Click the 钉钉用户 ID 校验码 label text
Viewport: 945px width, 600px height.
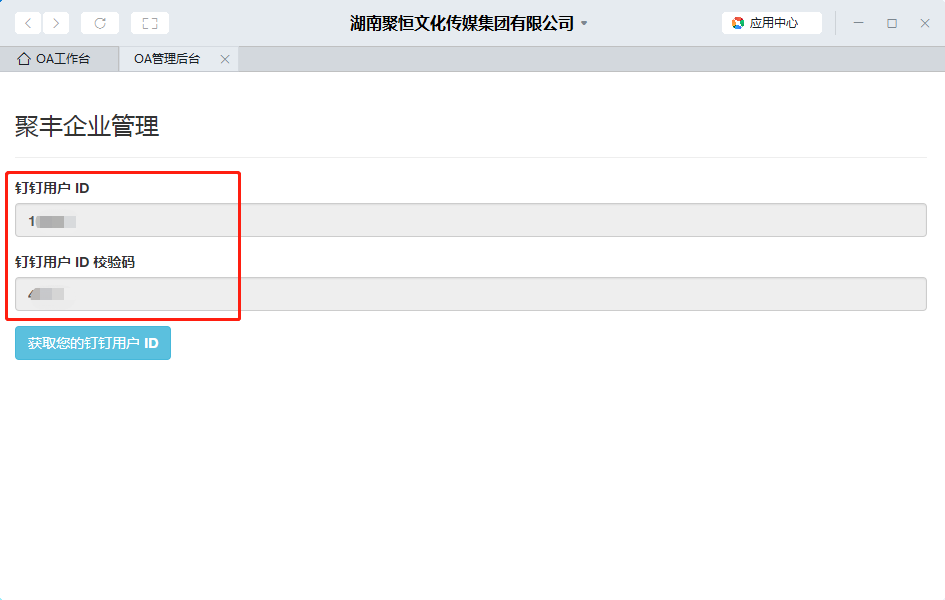tap(75, 262)
